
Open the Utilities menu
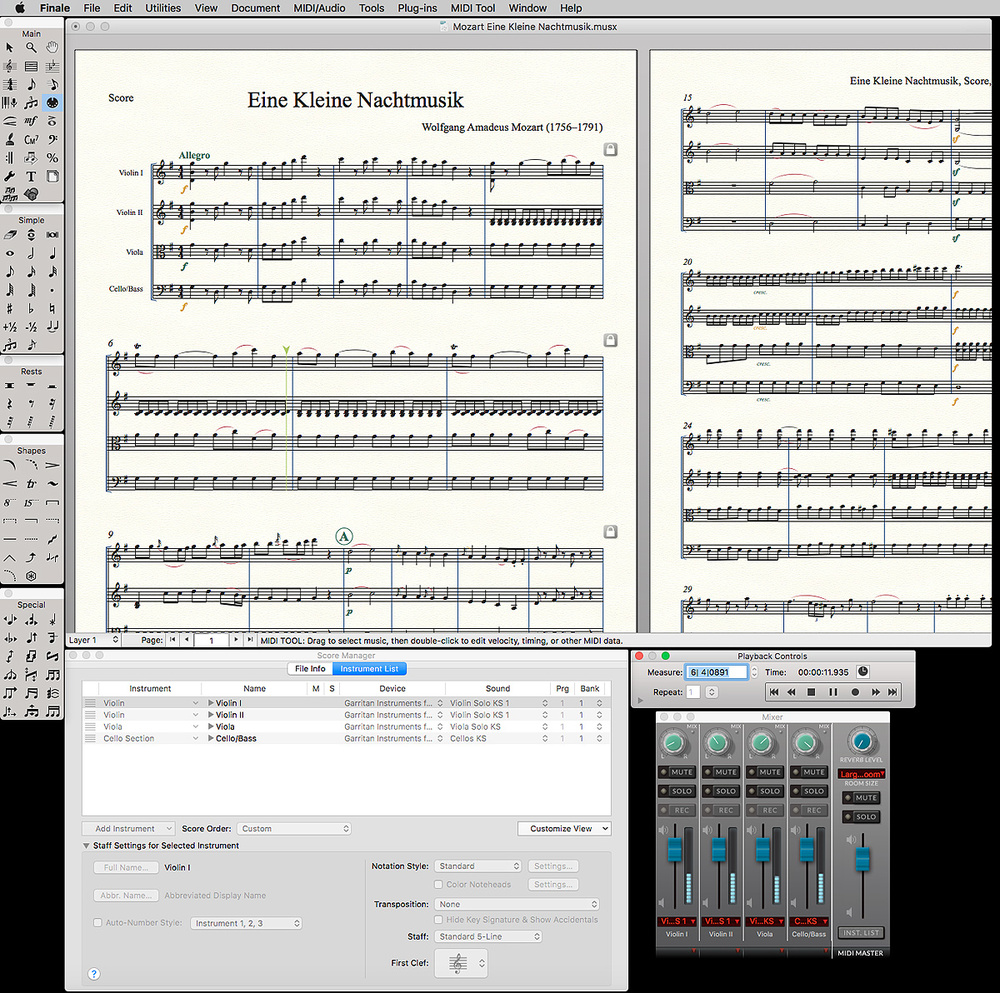(x=163, y=8)
